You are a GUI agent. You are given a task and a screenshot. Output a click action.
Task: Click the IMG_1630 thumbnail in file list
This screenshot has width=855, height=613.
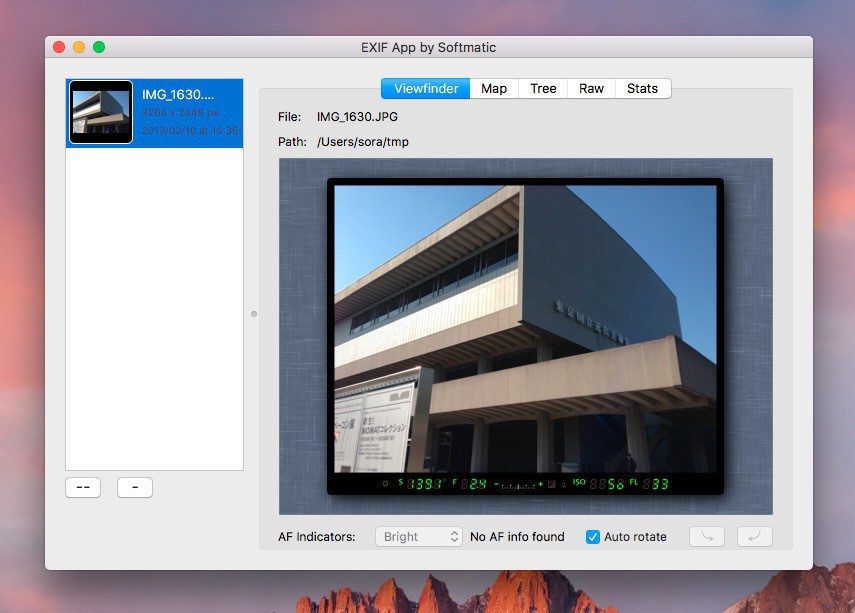(x=101, y=112)
